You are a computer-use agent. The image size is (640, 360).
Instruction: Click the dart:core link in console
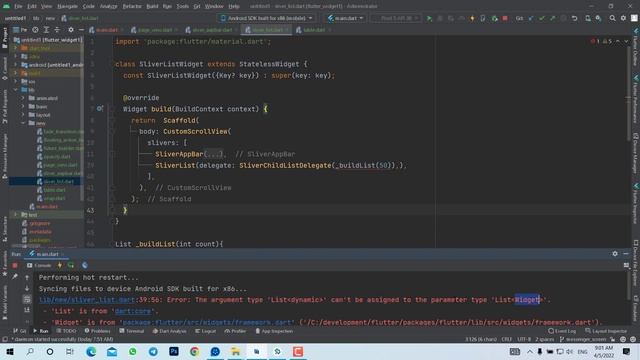pyautogui.click(x=133, y=311)
